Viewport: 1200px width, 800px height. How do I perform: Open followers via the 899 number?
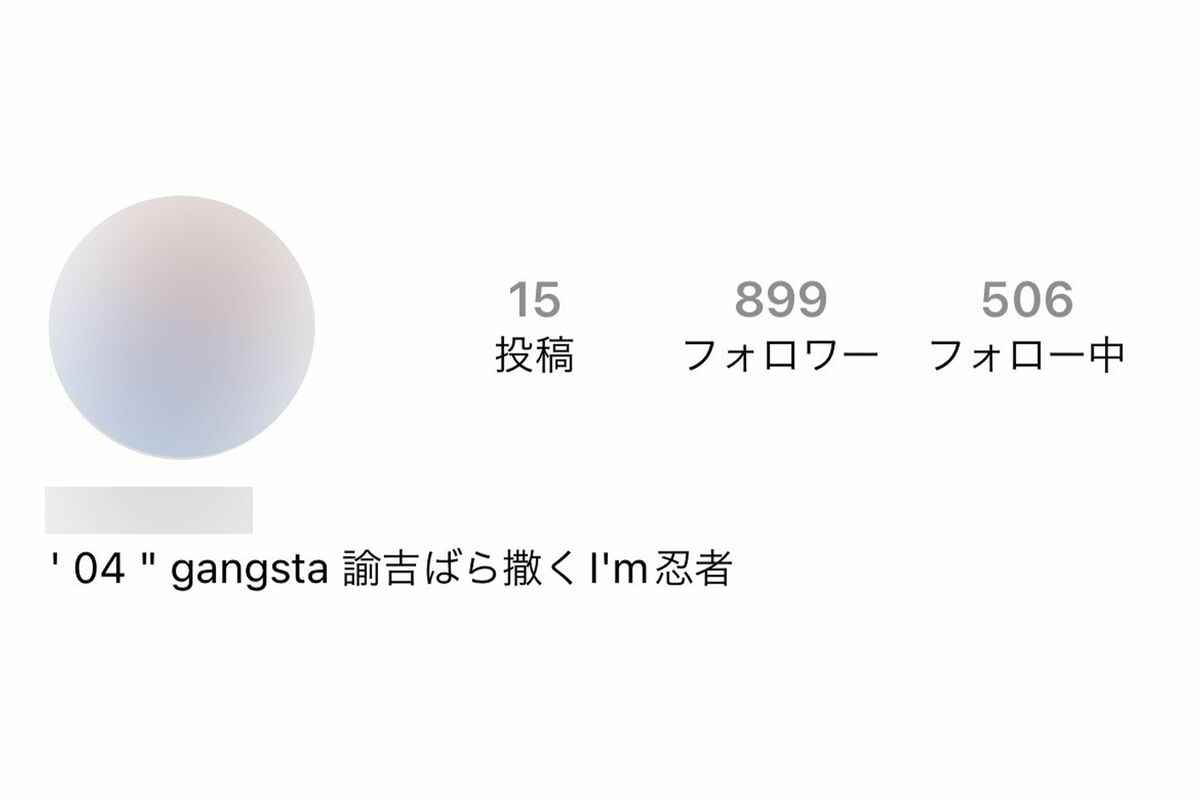(781, 300)
